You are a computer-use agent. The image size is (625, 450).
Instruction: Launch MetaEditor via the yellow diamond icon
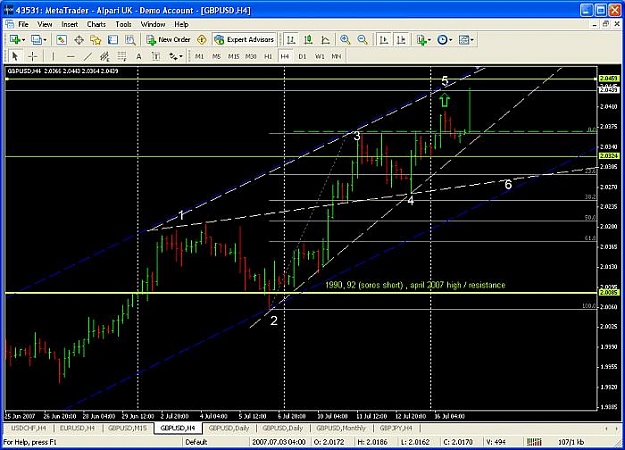[202, 39]
